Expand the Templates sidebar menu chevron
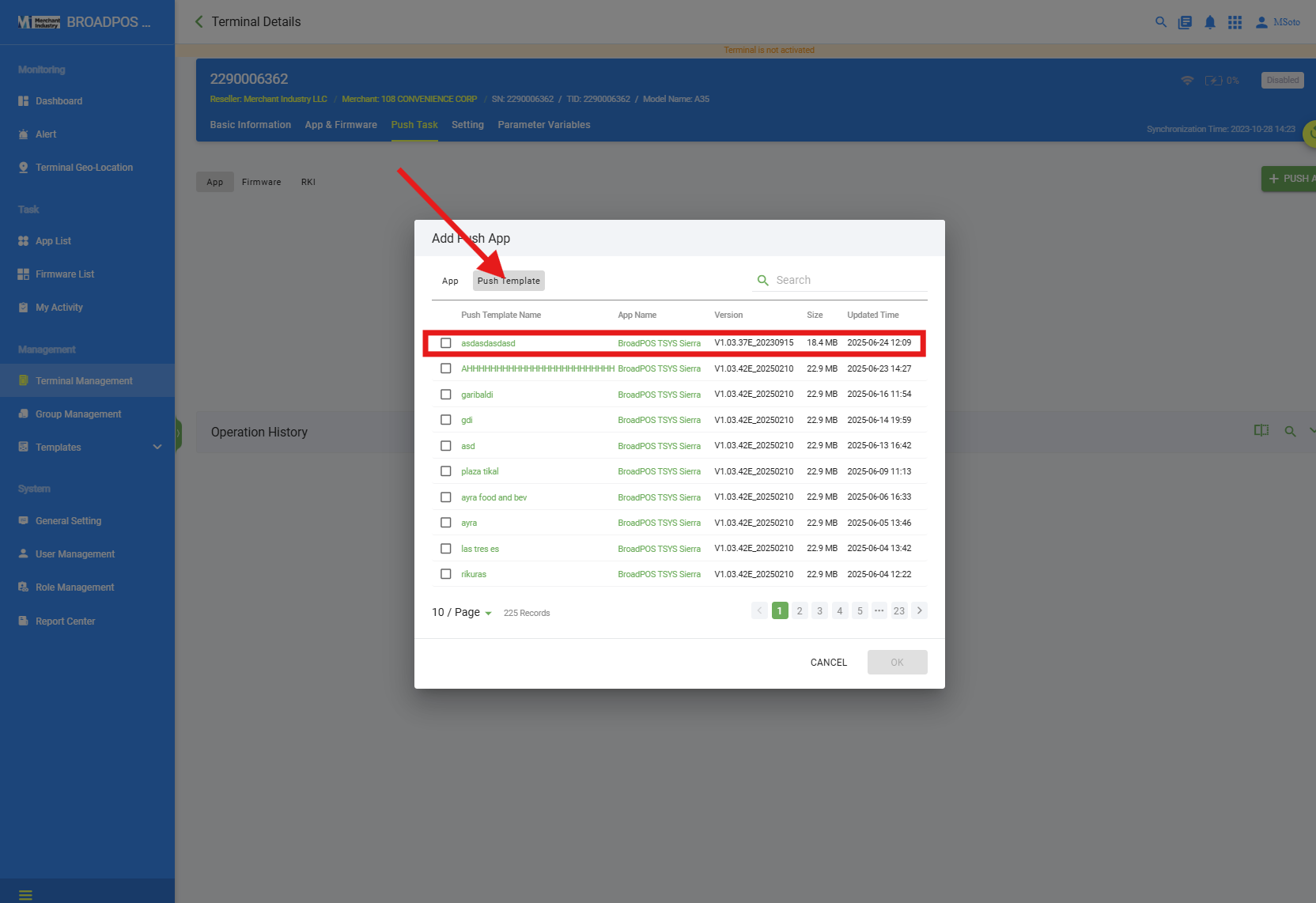Image resolution: width=1316 pixels, height=903 pixels. (x=157, y=448)
